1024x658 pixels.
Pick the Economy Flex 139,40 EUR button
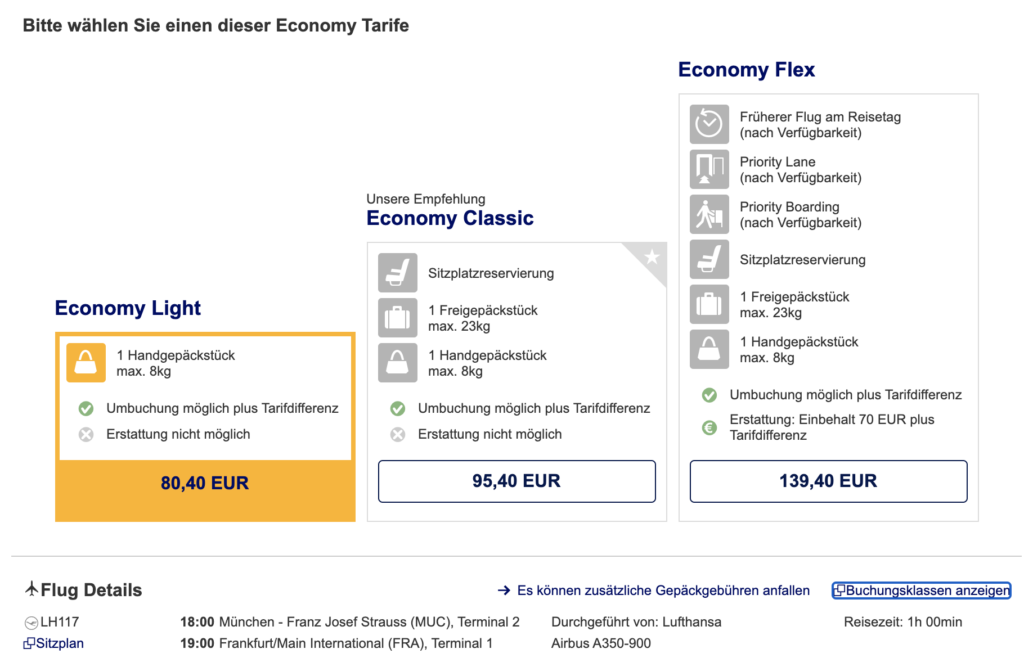pos(828,481)
